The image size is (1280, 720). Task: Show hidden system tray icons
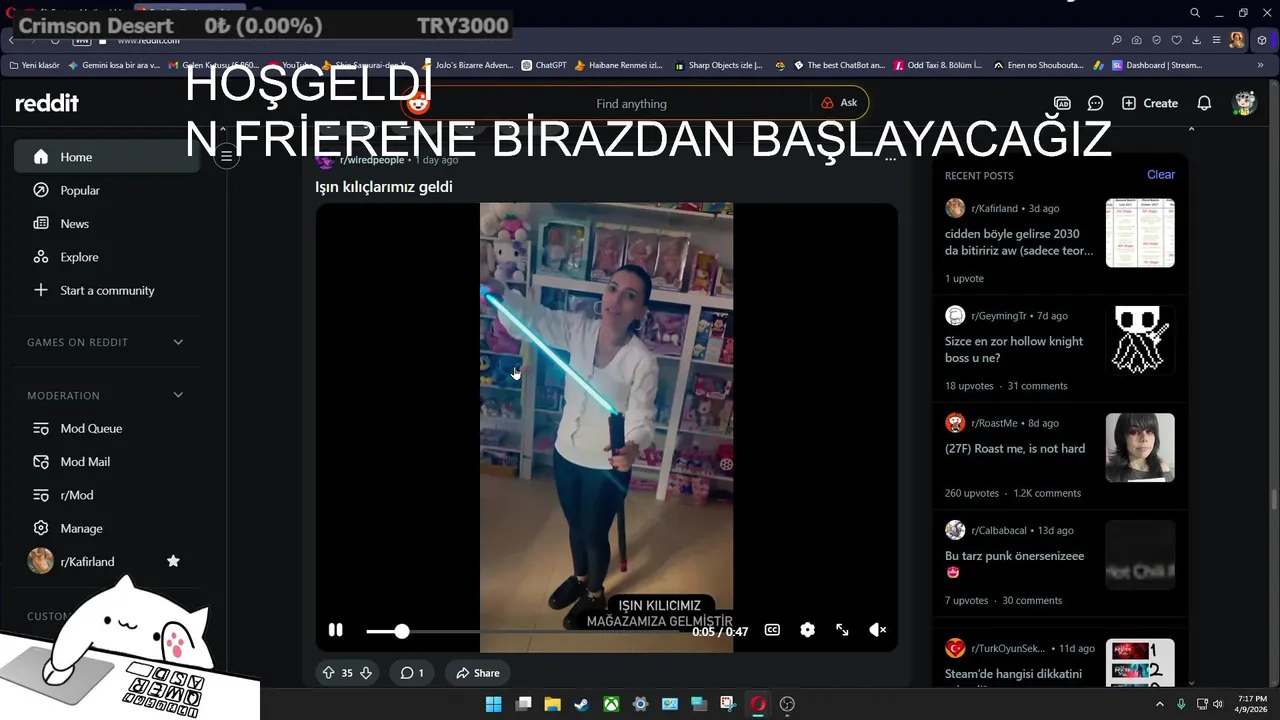point(1160,704)
